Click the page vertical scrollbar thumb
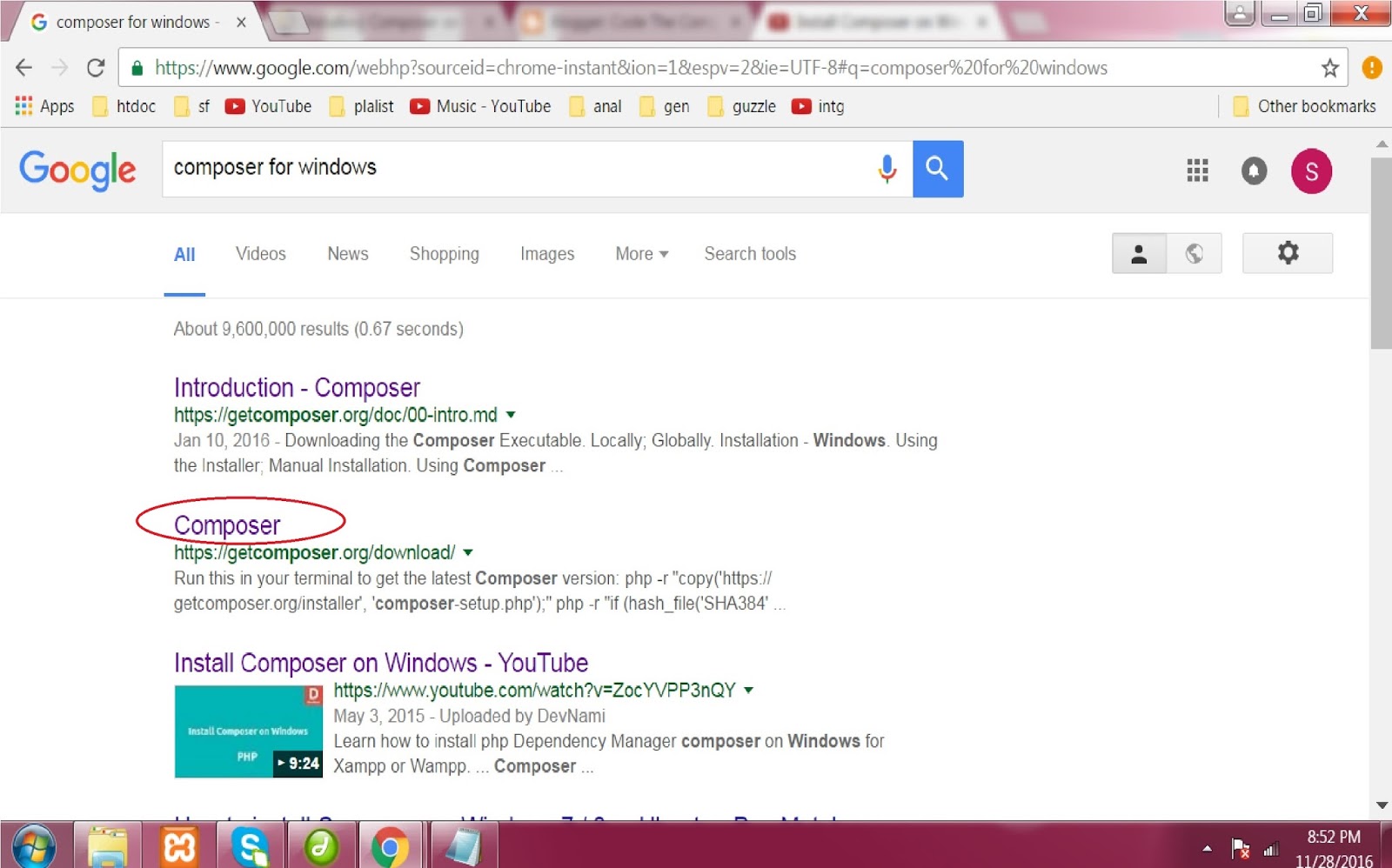The width and height of the screenshot is (1392, 868). pos(1382,252)
